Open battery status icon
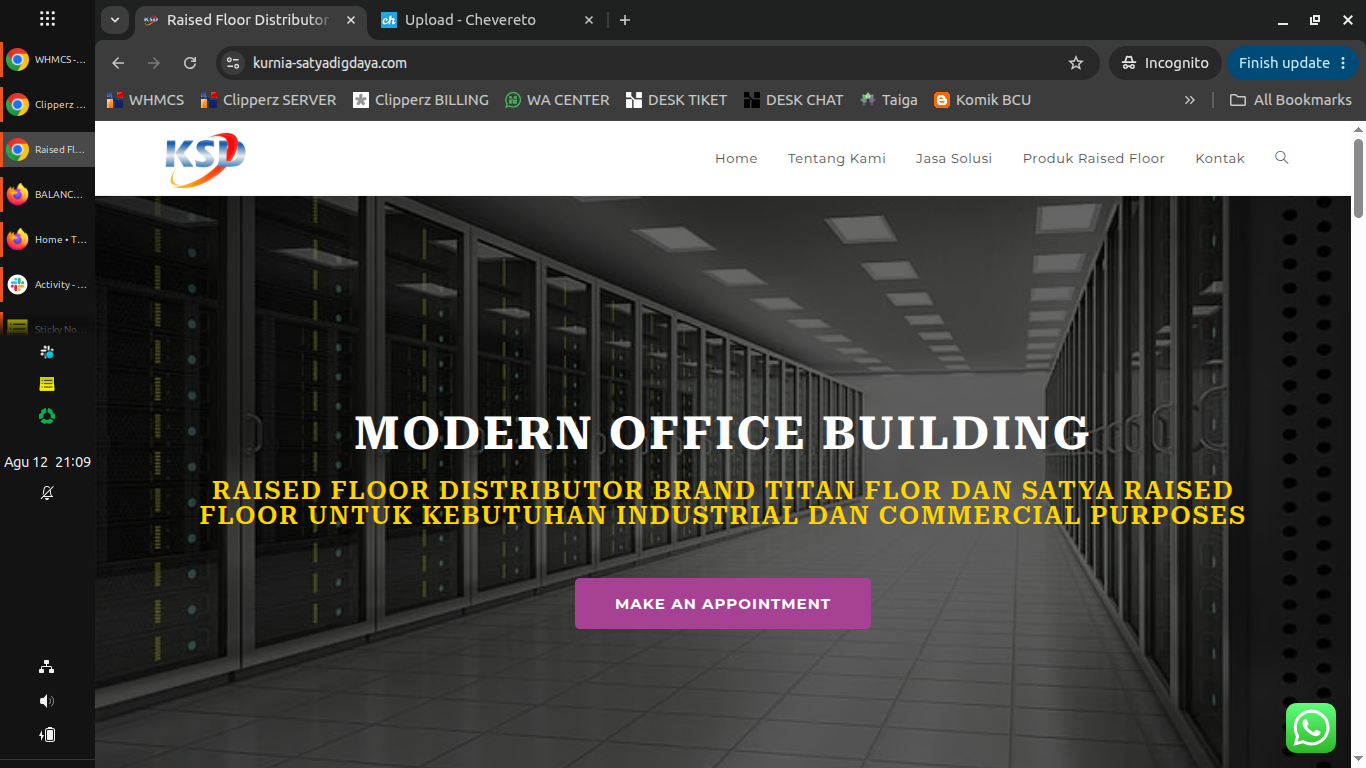This screenshot has height=768, width=1366. tap(47, 735)
